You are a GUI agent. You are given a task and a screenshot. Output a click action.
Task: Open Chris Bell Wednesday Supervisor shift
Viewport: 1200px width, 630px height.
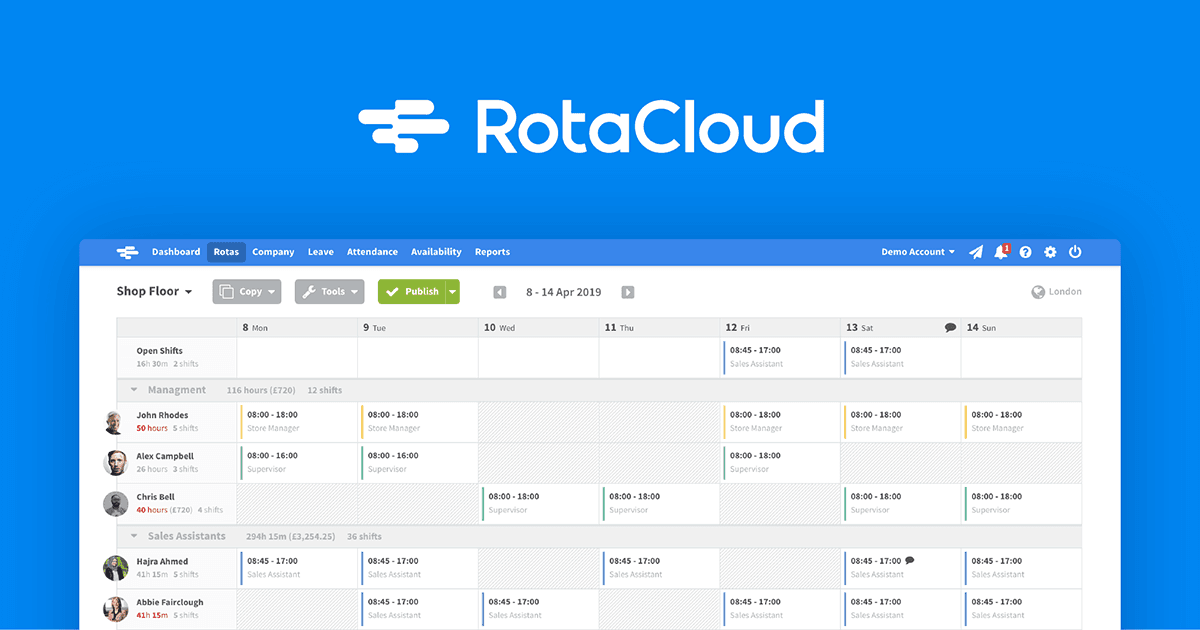coord(539,503)
